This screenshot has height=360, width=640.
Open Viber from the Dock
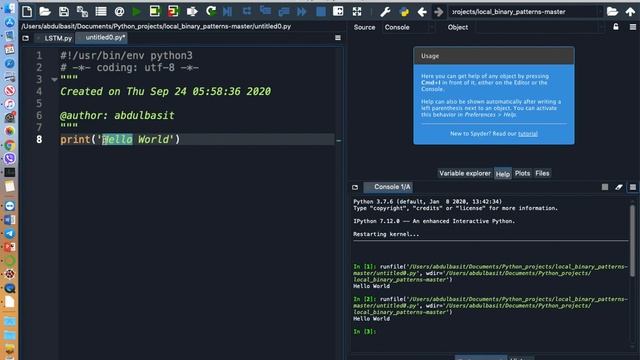click(x=10, y=158)
